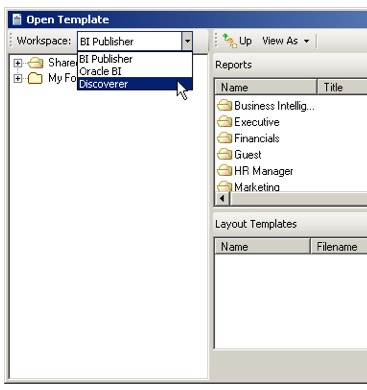Expand the My Folders tree node
The width and height of the screenshot is (367, 390).
[18, 78]
